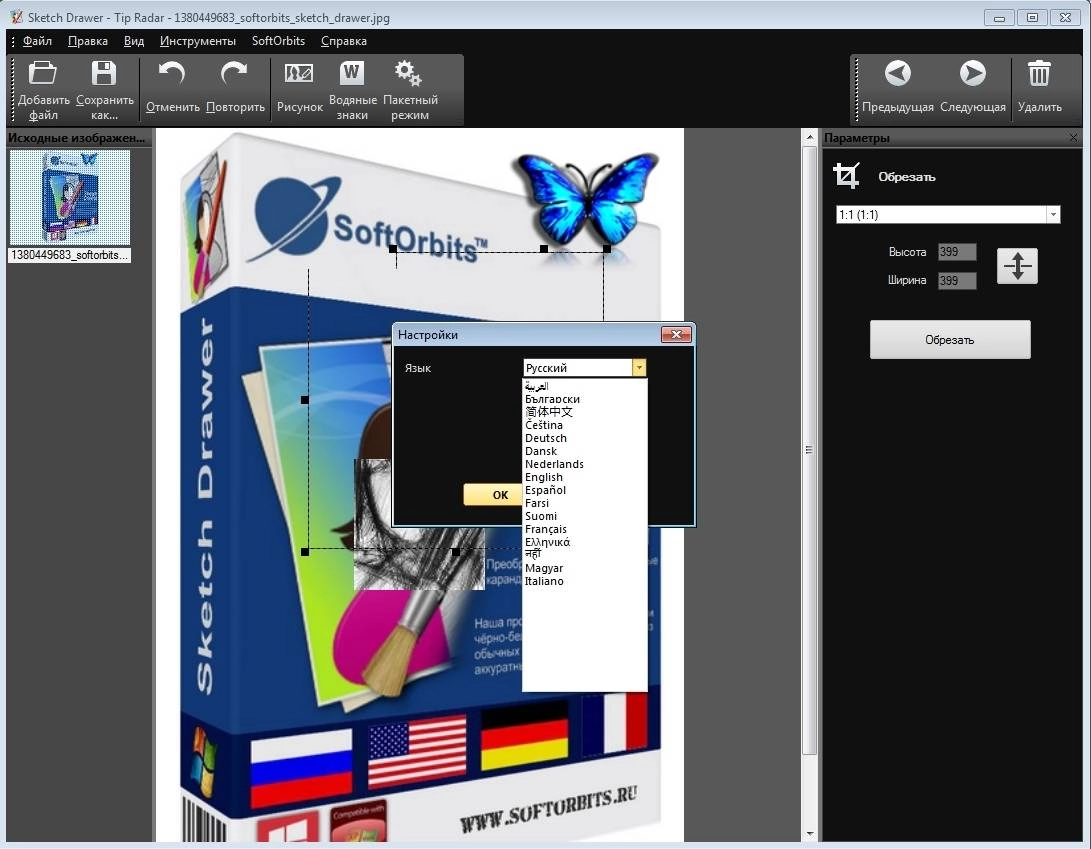
Task: Open the Инструменты menu
Action: (198, 41)
